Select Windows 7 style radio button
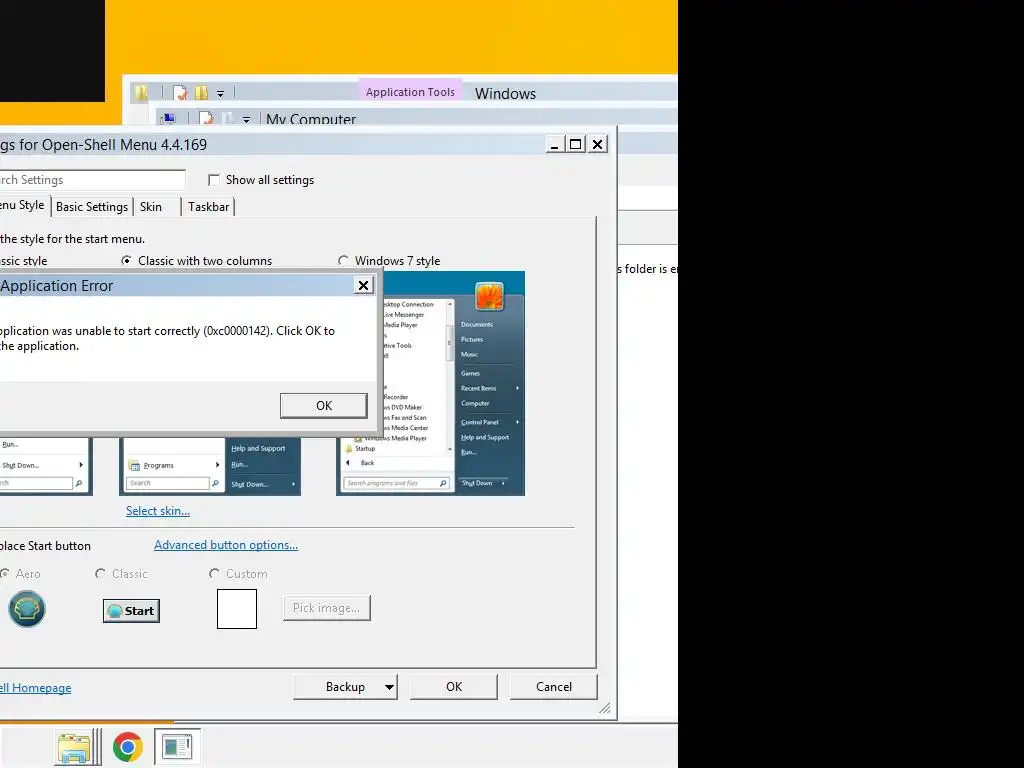 (x=344, y=261)
